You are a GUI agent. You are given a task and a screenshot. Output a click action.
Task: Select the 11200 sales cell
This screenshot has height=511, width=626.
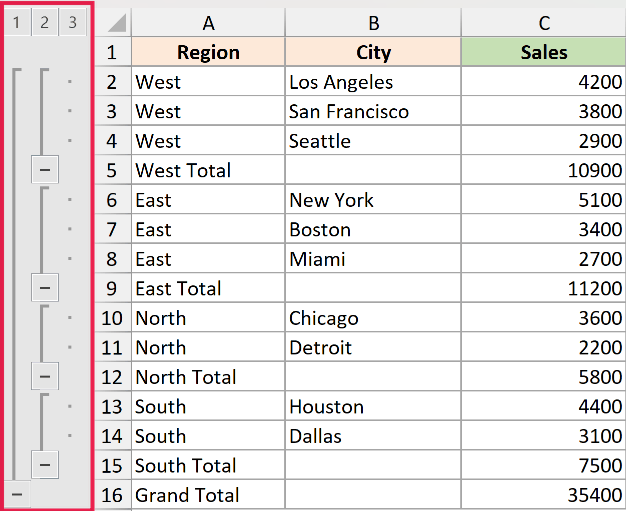(x=544, y=288)
